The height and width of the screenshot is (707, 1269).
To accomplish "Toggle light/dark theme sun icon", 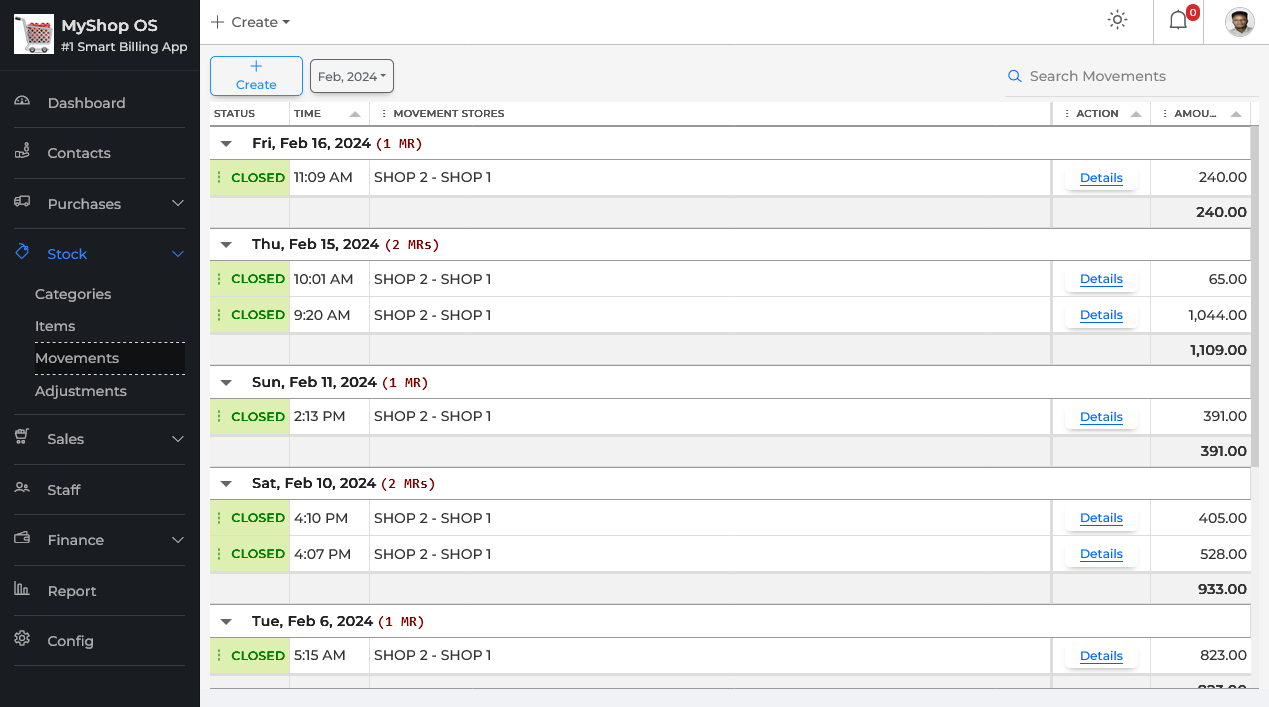I will tap(1117, 21).
